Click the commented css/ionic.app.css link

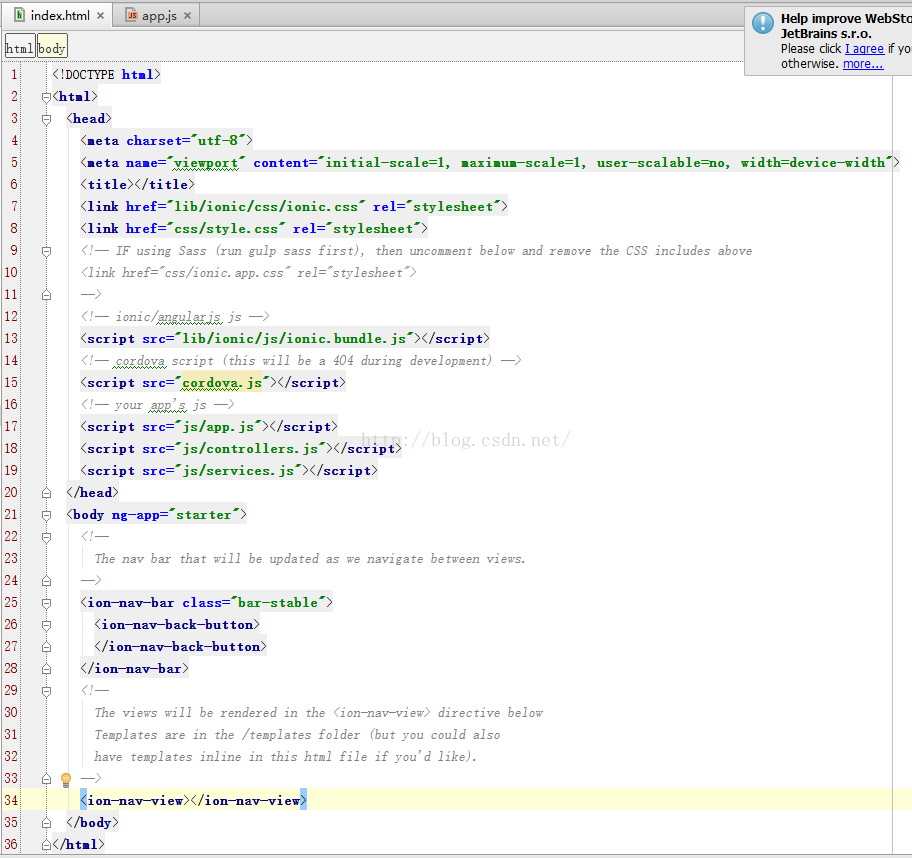tap(248, 272)
